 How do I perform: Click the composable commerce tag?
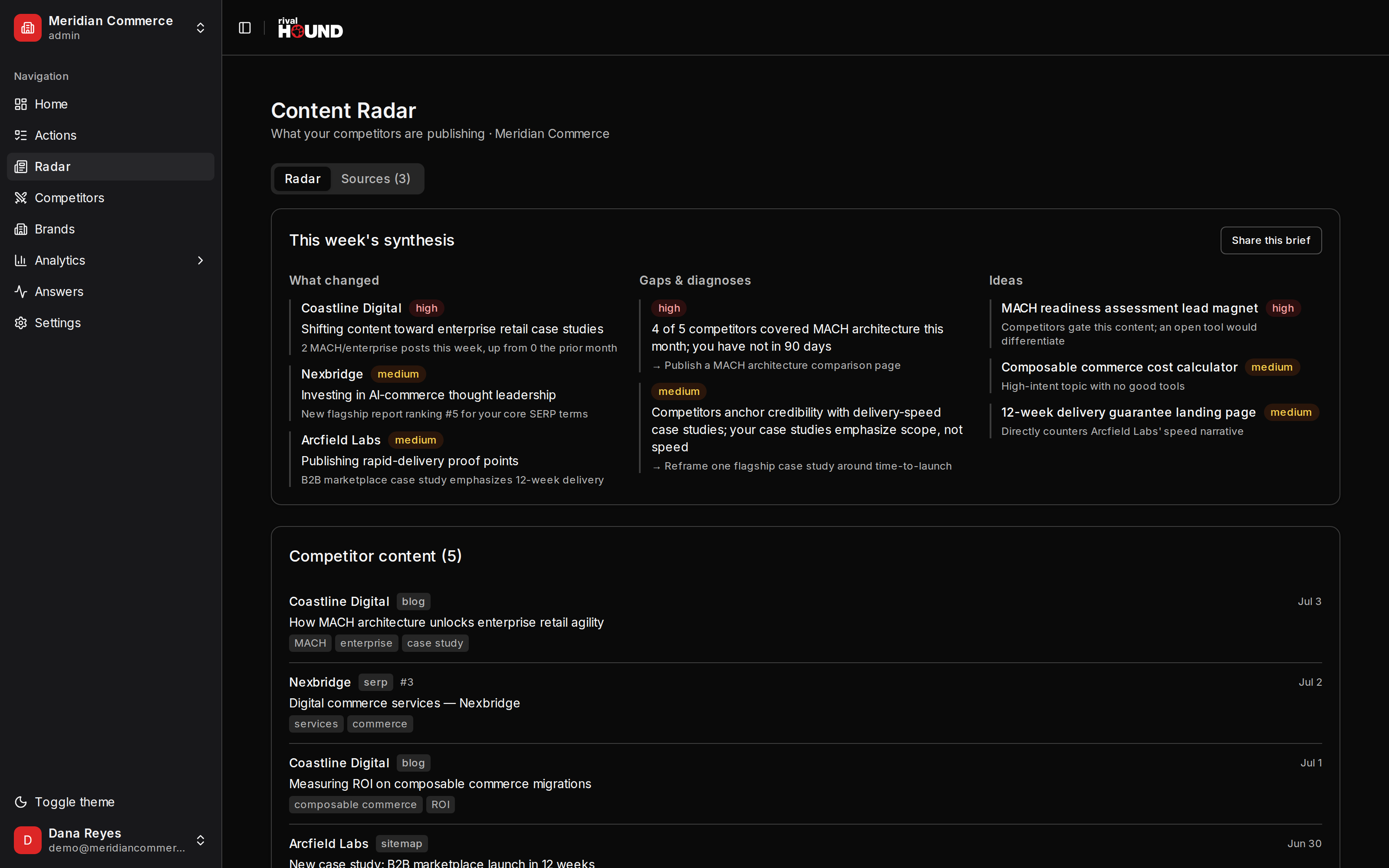355,804
